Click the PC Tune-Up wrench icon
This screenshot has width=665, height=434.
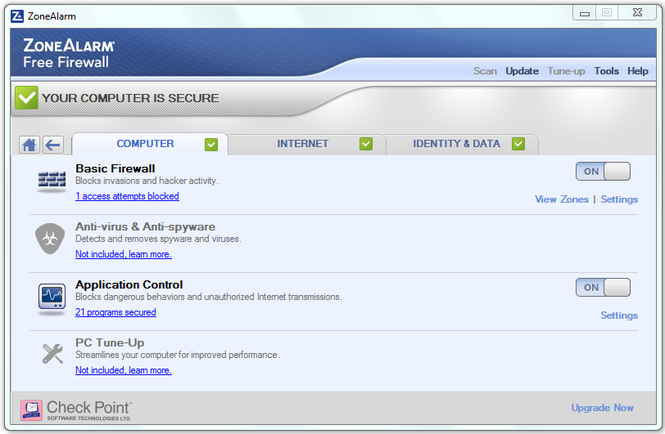(53, 353)
